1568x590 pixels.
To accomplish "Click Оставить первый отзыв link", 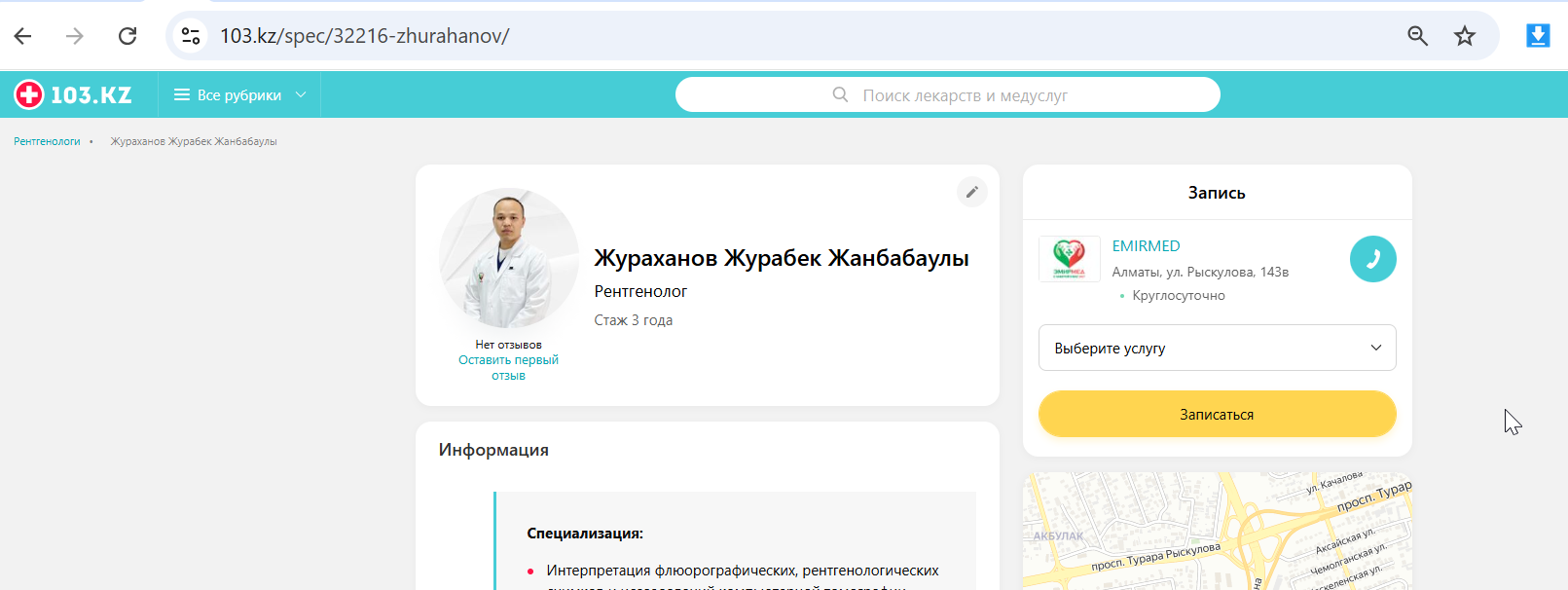I will point(508,367).
